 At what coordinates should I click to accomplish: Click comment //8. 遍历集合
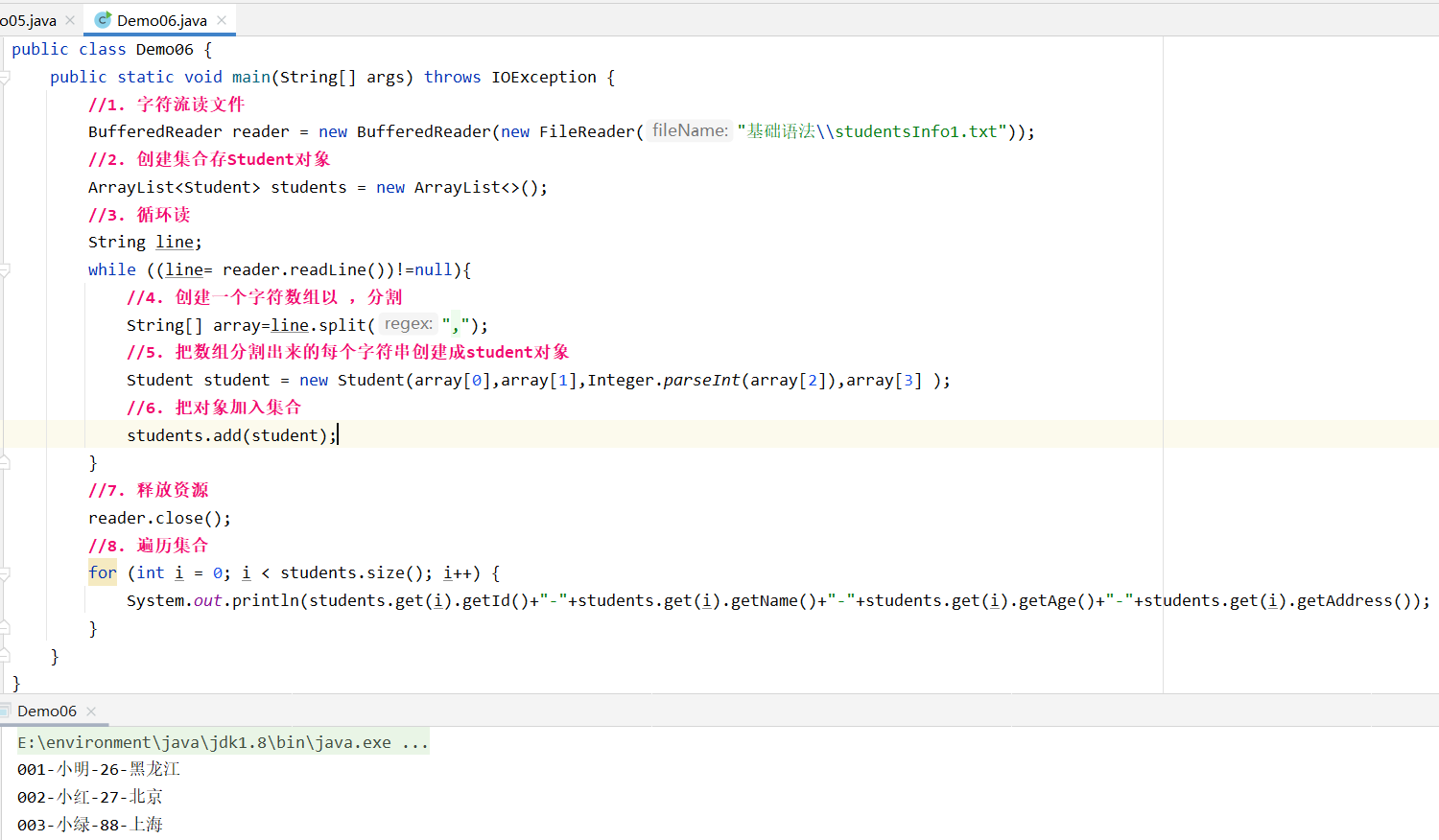(x=148, y=546)
